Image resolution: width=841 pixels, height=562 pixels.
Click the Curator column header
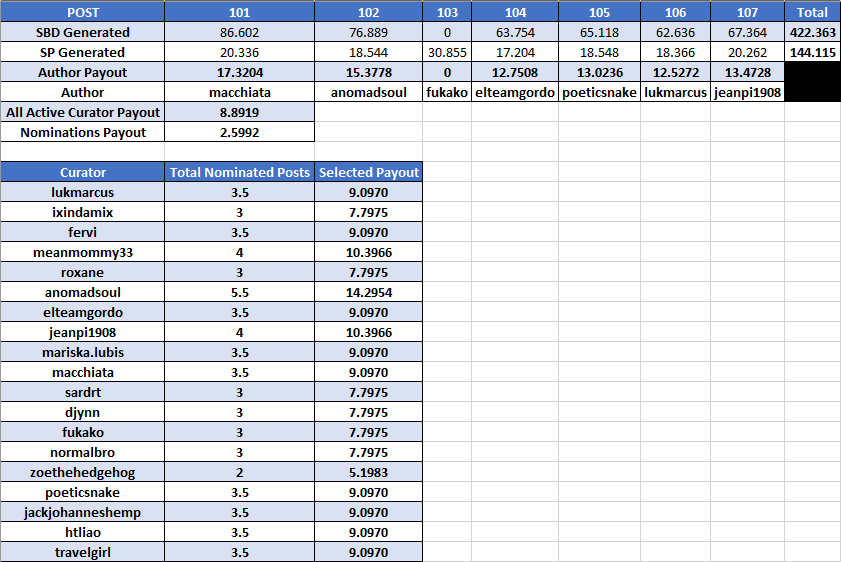(x=83, y=172)
